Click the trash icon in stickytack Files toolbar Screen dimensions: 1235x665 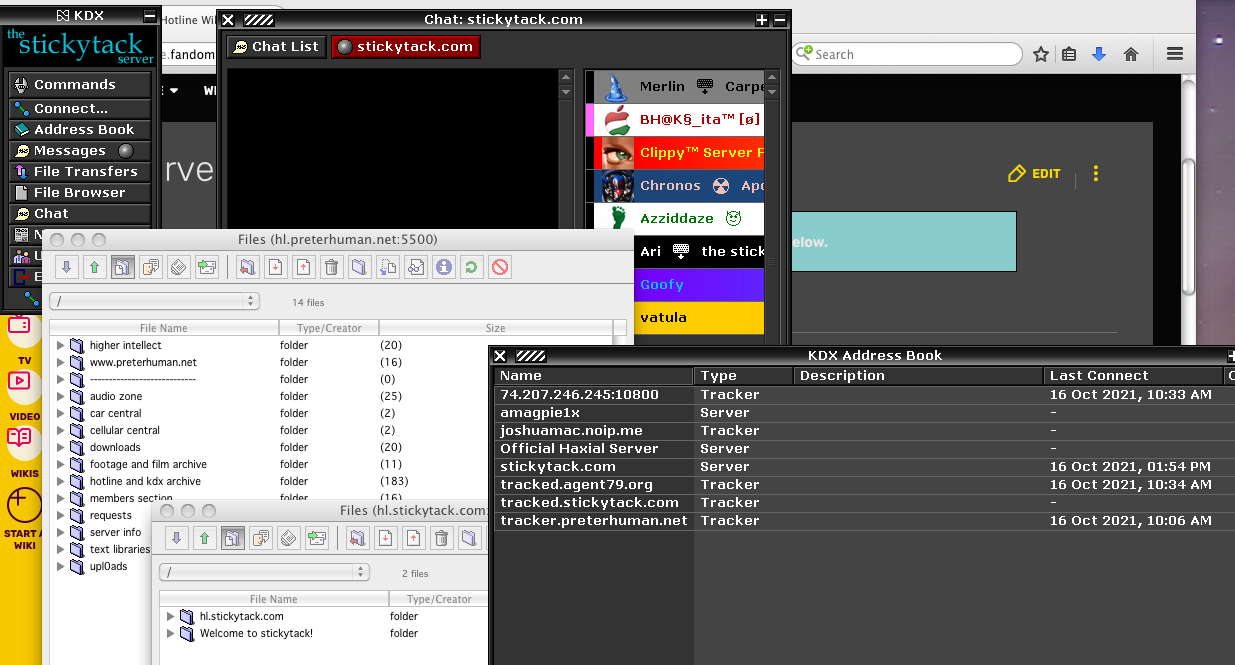point(441,538)
